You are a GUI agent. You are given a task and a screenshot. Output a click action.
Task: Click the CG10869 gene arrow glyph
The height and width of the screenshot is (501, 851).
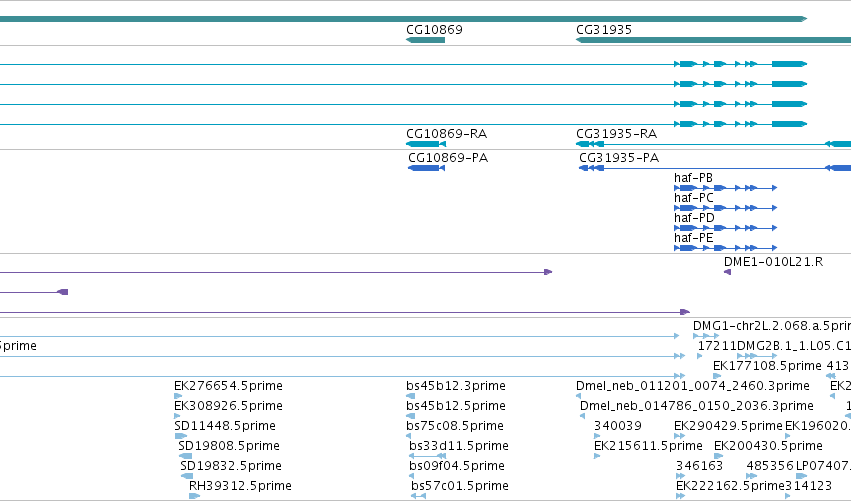(426, 40)
